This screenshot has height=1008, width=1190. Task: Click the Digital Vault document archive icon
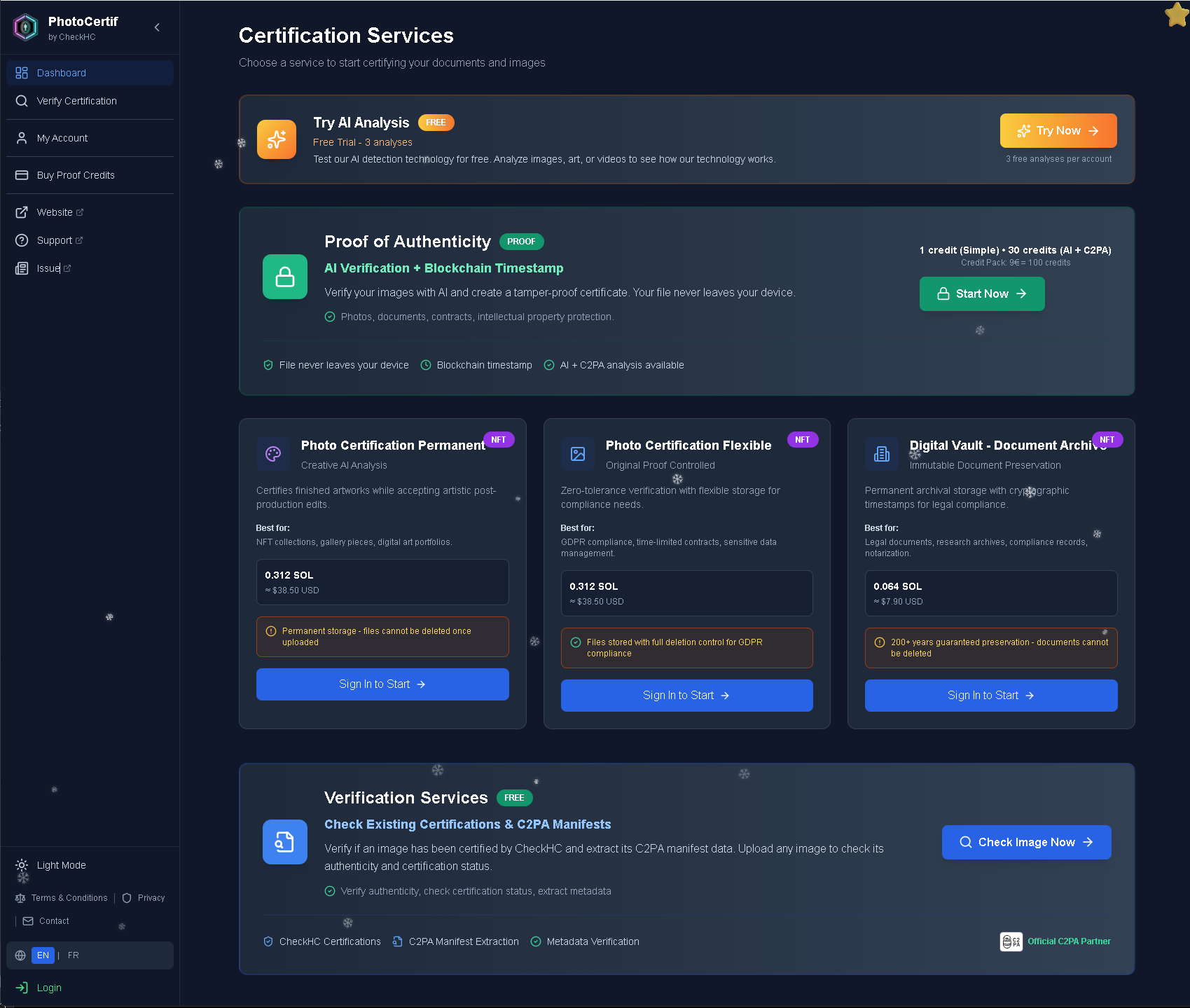tap(882, 454)
